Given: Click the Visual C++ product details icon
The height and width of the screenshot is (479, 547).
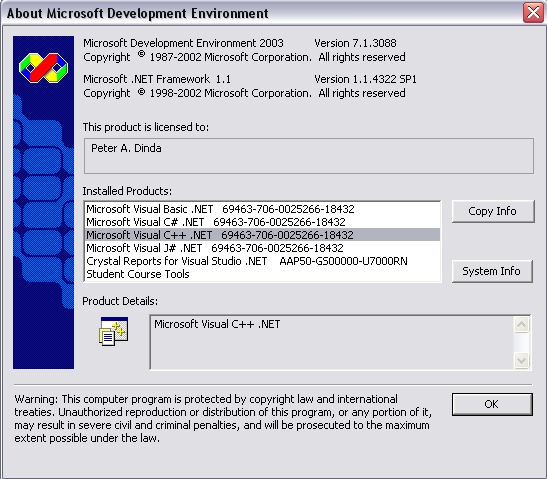Looking at the screenshot, I should pyautogui.click(x=114, y=331).
